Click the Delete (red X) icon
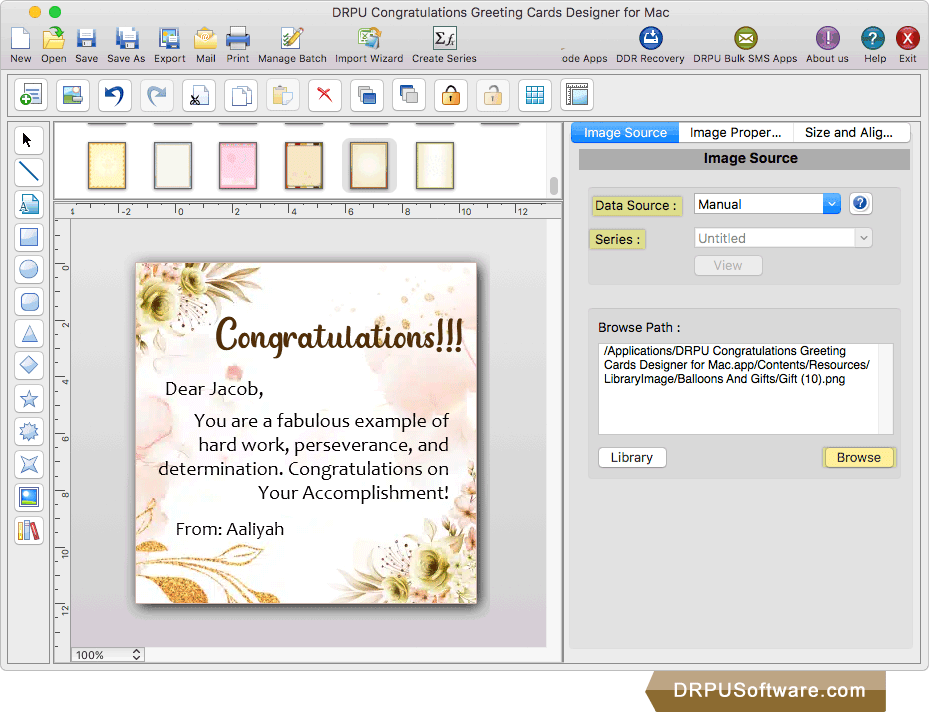 click(x=323, y=95)
